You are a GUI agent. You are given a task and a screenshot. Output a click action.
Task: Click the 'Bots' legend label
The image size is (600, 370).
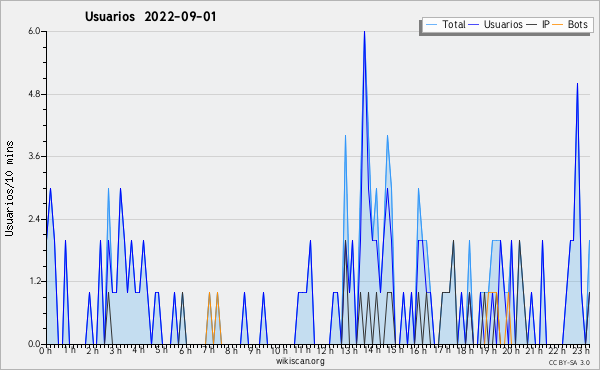pos(577,24)
